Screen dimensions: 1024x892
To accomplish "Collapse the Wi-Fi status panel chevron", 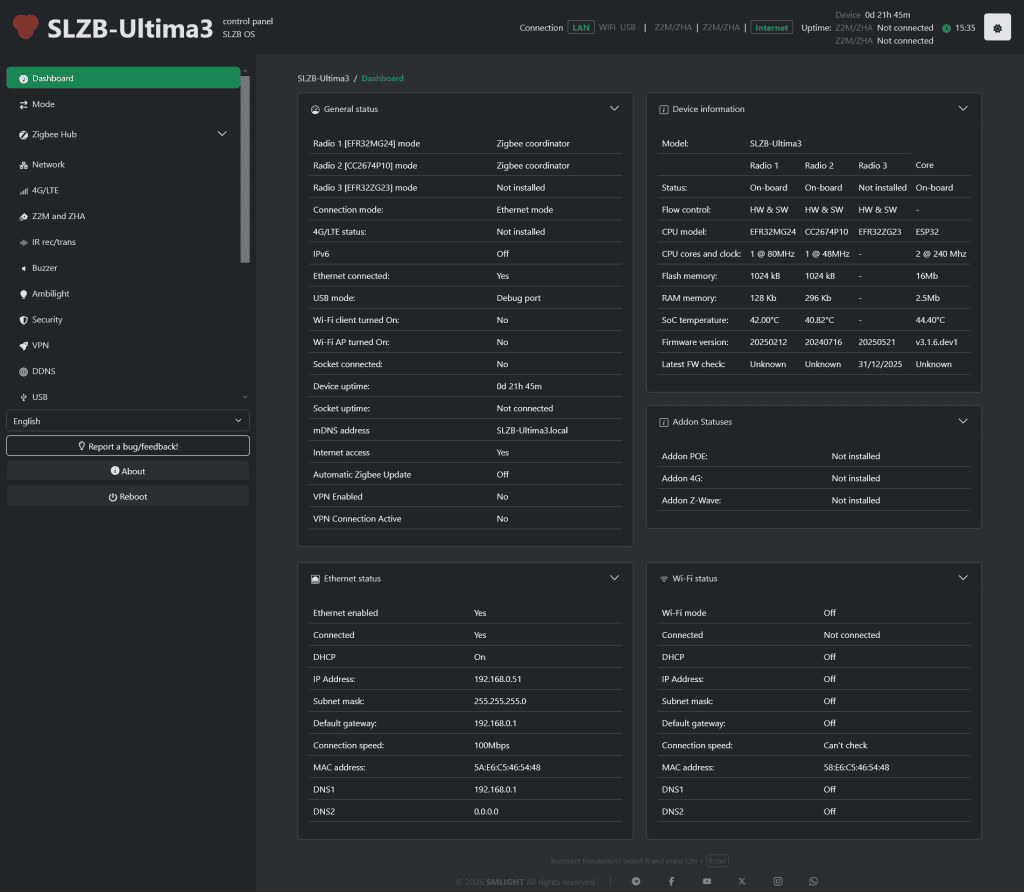I will tap(963, 578).
